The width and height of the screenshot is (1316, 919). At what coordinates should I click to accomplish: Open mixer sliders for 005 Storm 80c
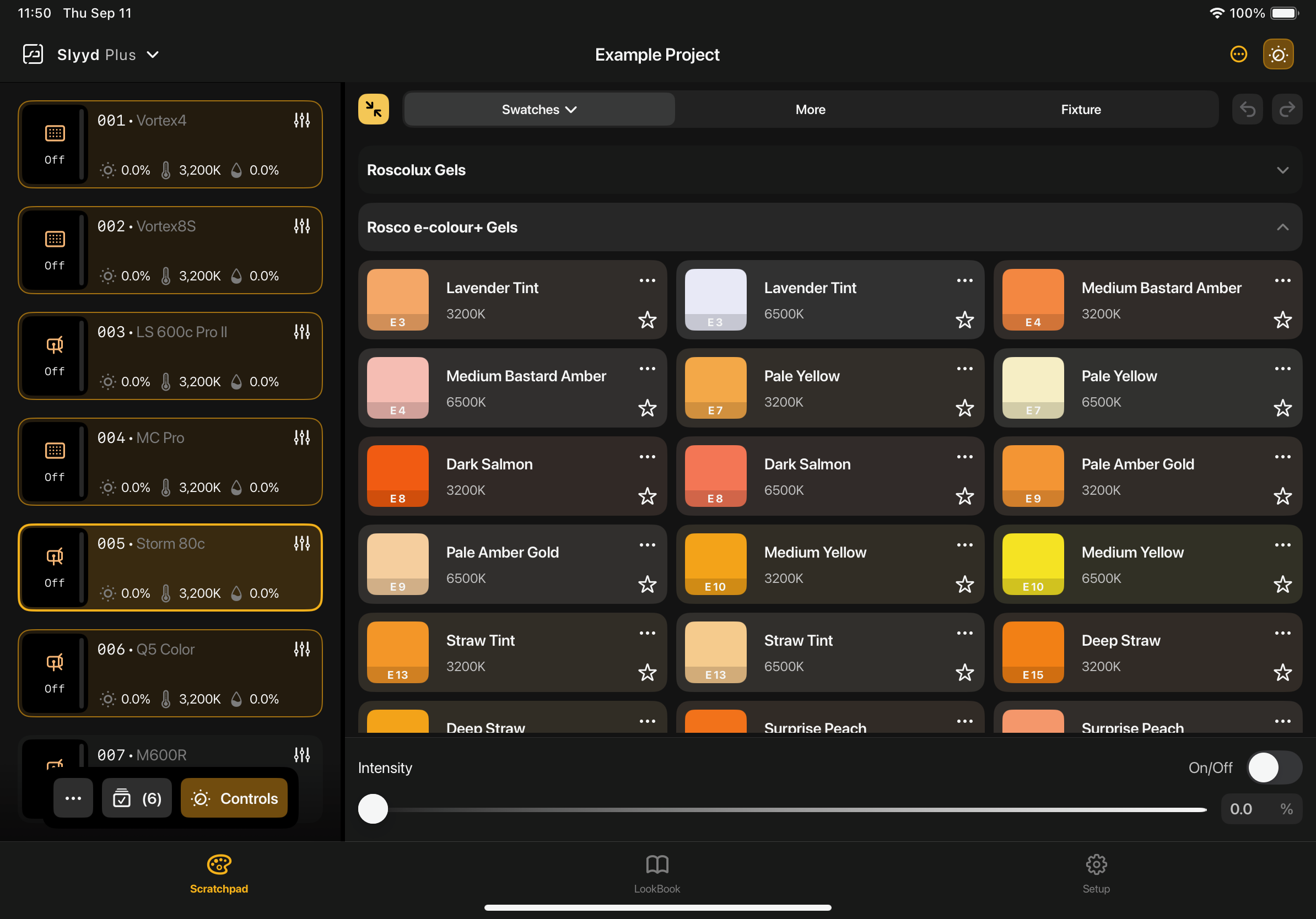click(x=301, y=543)
